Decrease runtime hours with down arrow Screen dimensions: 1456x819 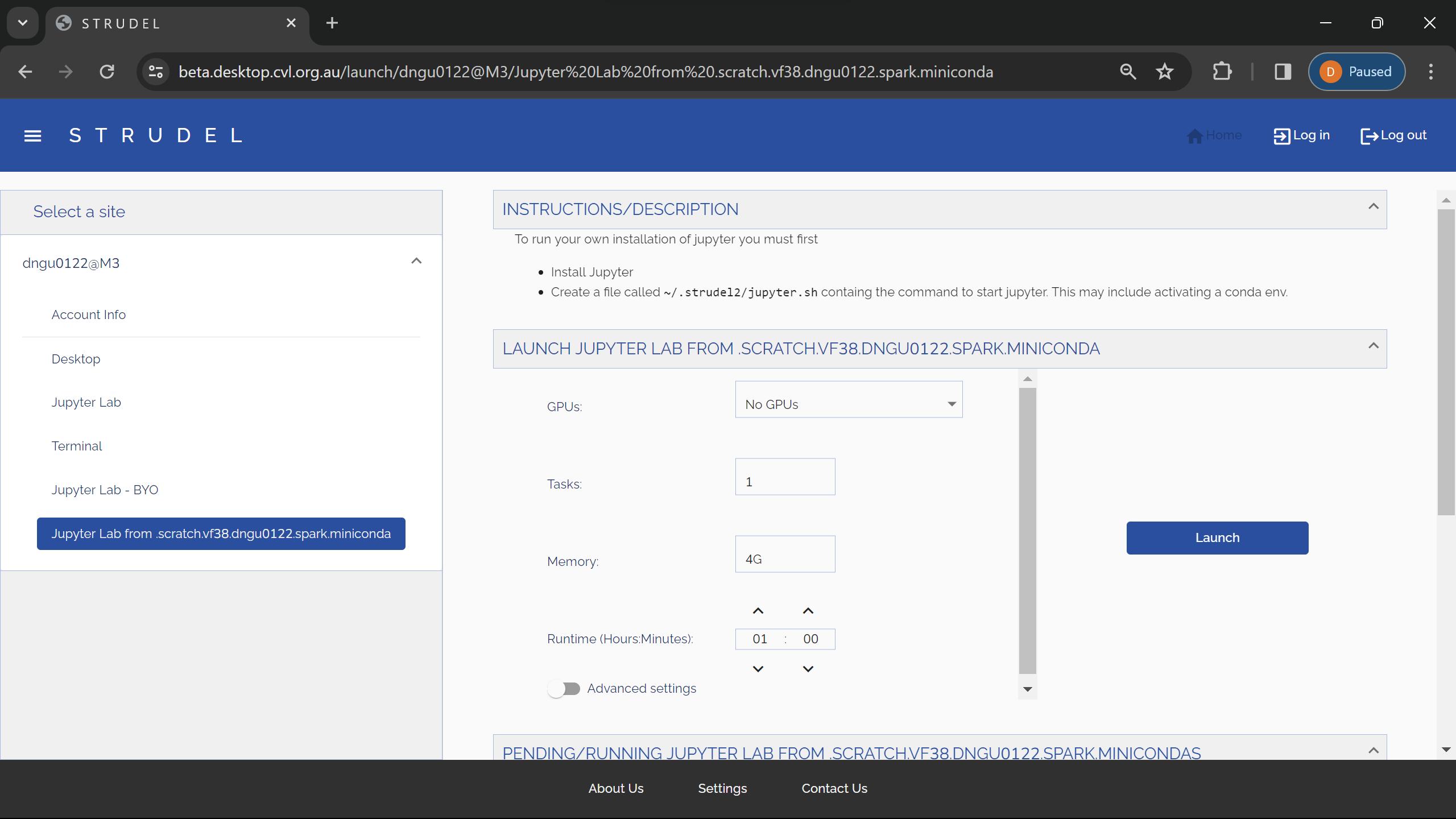pos(758,669)
